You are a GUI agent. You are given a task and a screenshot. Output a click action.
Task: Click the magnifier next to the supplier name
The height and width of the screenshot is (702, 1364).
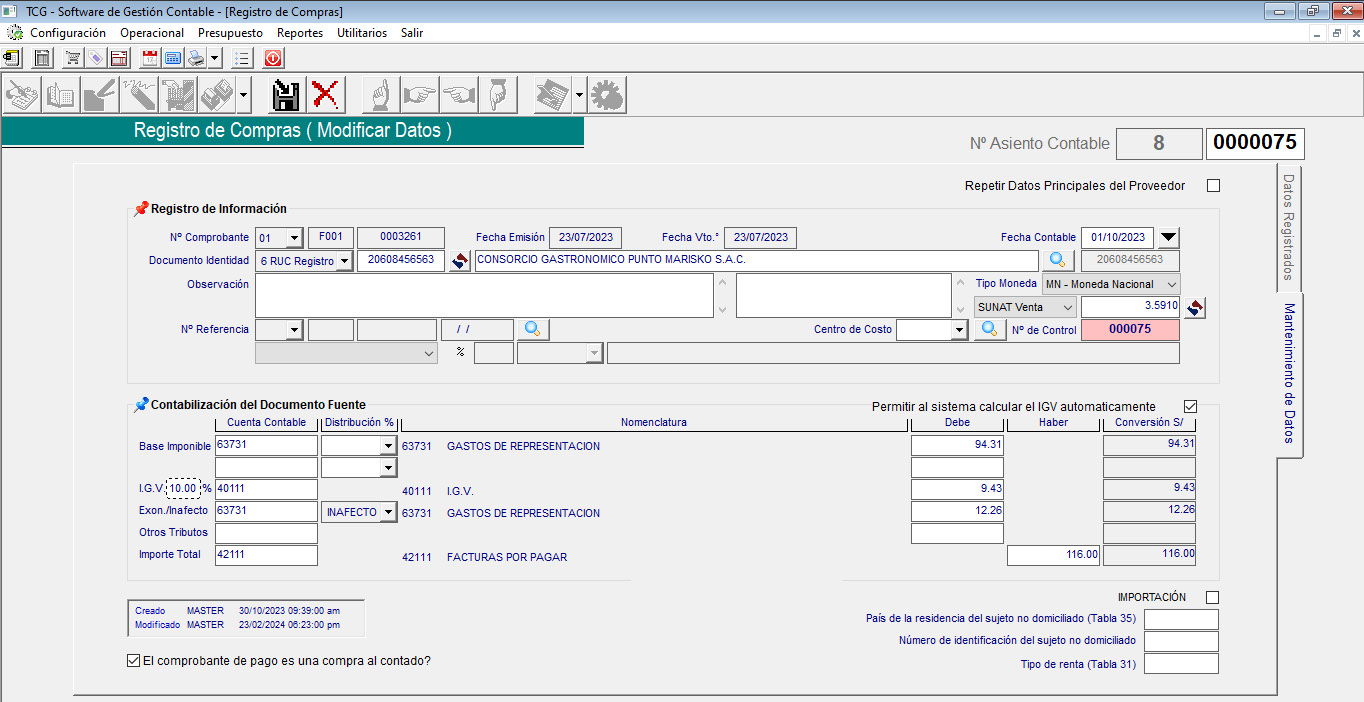pos(1058,260)
